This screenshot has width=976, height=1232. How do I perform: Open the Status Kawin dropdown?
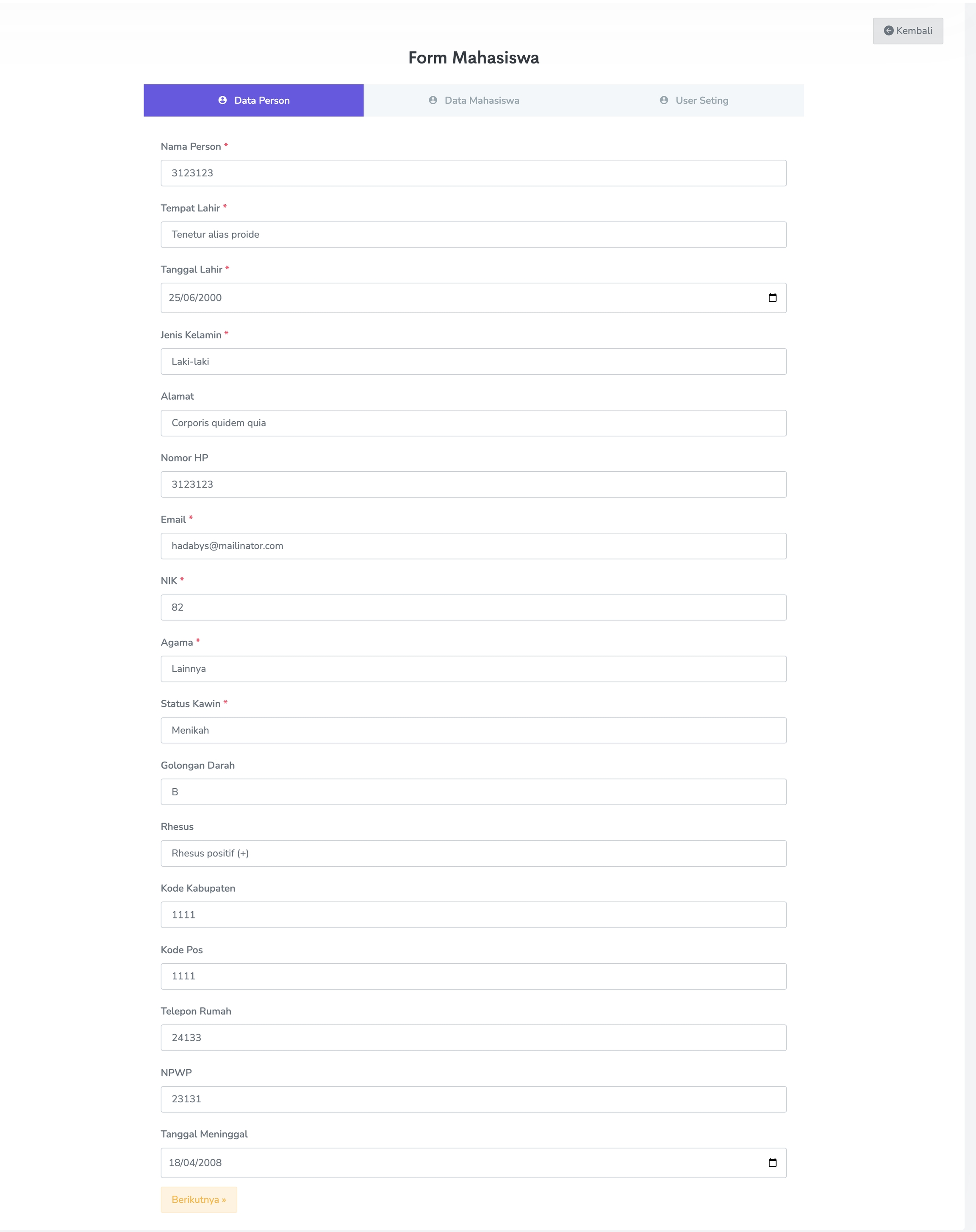(473, 730)
